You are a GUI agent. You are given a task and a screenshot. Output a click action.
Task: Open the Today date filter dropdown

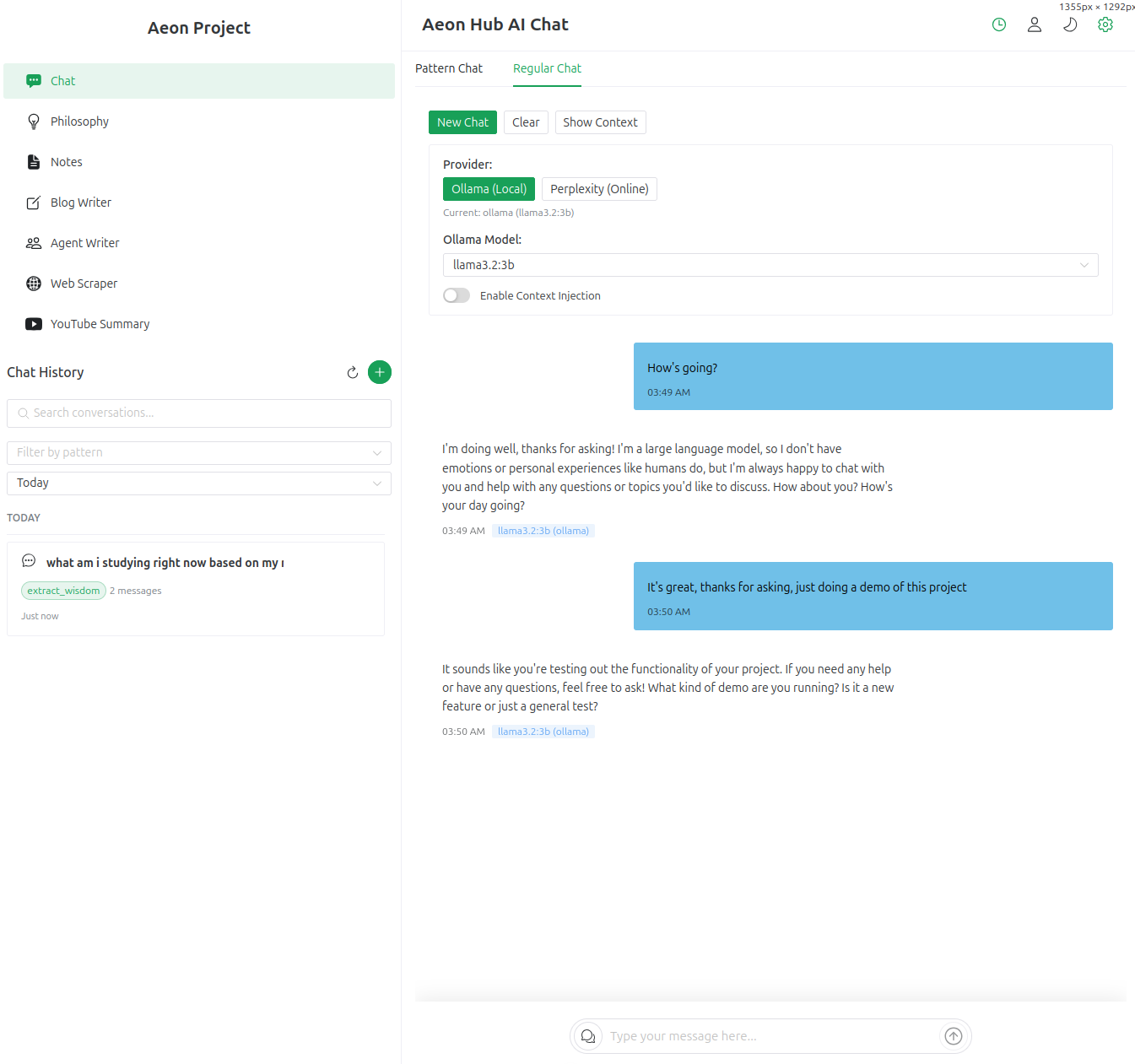pyautogui.click(x=376, y=483)
